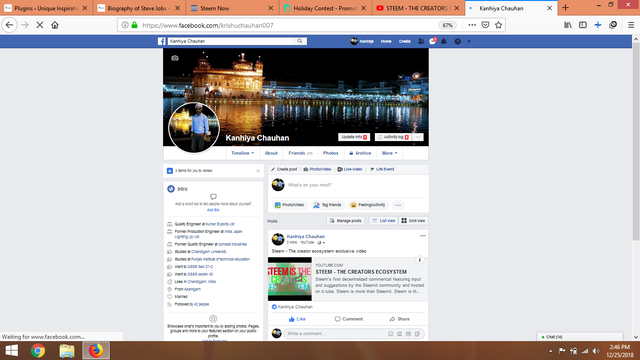Open the STEEM - THE CREATORS ECOSYSTEM link title

coord(361,272)
